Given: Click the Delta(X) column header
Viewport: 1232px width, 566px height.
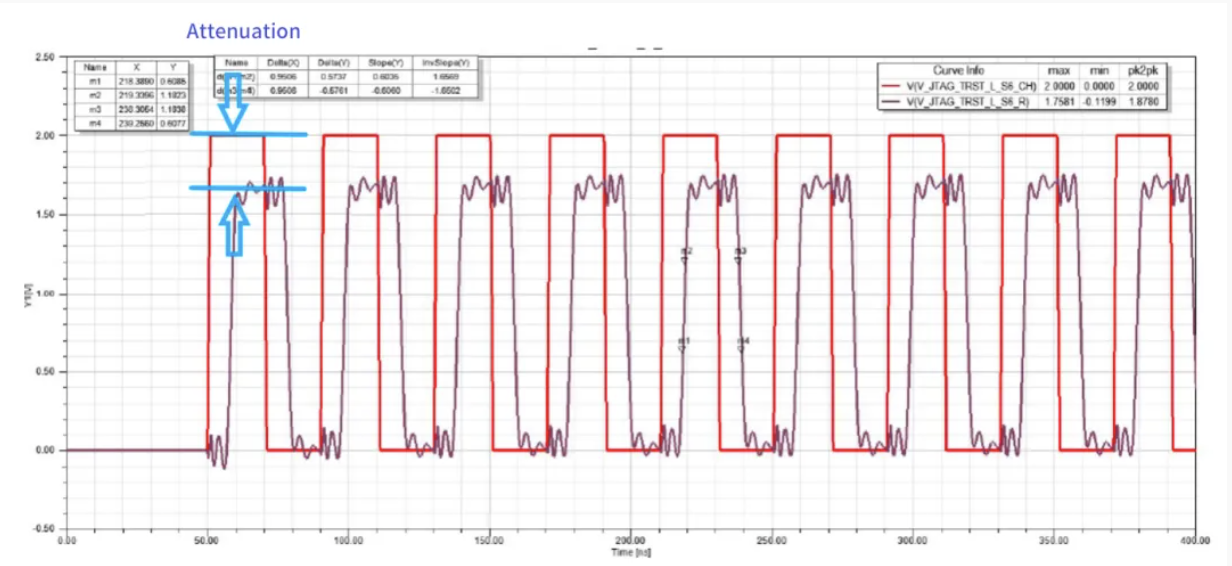Looking at the screenshot, I should [282, 61].
